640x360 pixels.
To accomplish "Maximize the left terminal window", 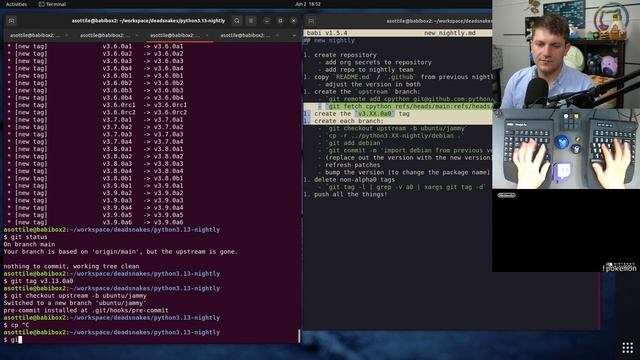I will click(x=280, y=20).
